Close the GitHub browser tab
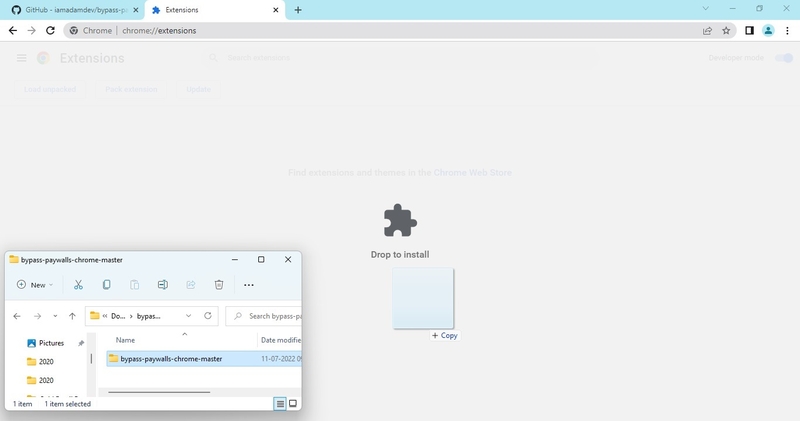The width and height of the screenshot is (800, 421). point(136,10)
